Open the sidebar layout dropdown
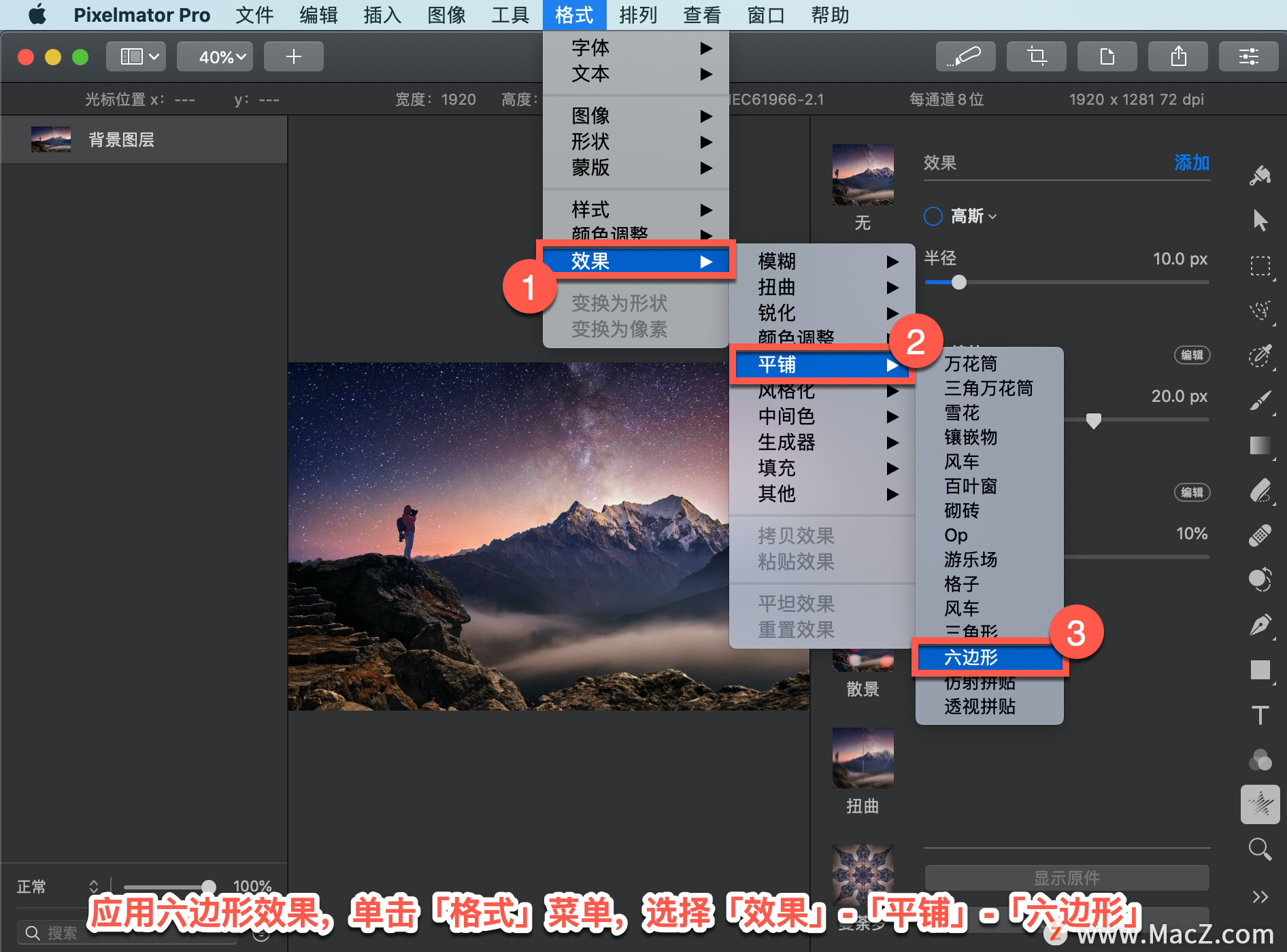 point(136,56)
